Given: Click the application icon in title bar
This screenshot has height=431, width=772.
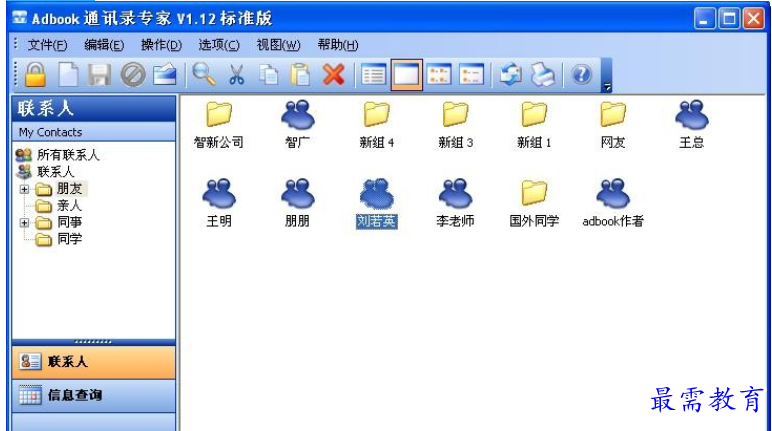Looking at the screenshot, I should click(19, 17).
